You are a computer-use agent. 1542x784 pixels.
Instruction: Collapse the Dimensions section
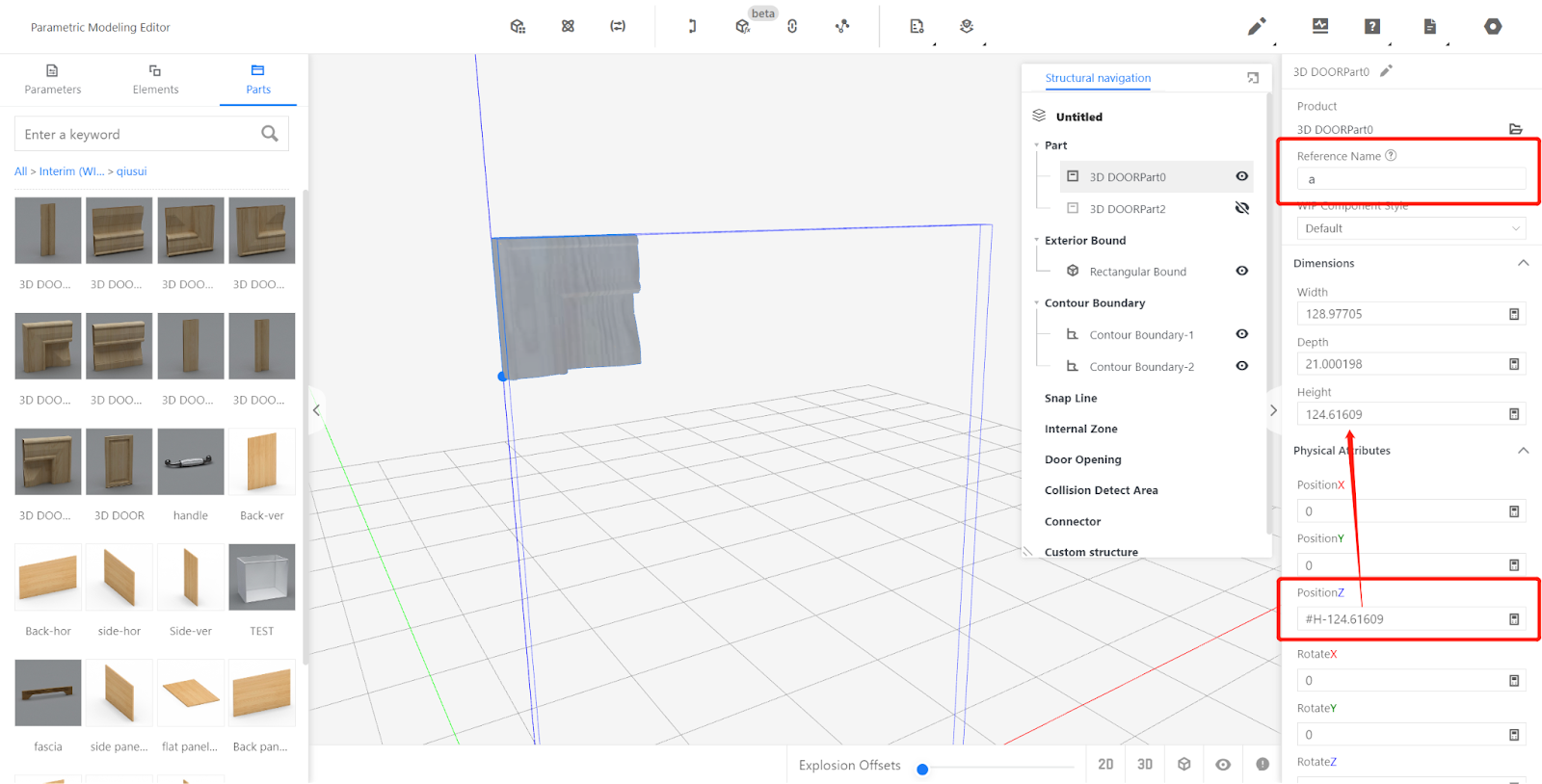[x=1523, y=263]
